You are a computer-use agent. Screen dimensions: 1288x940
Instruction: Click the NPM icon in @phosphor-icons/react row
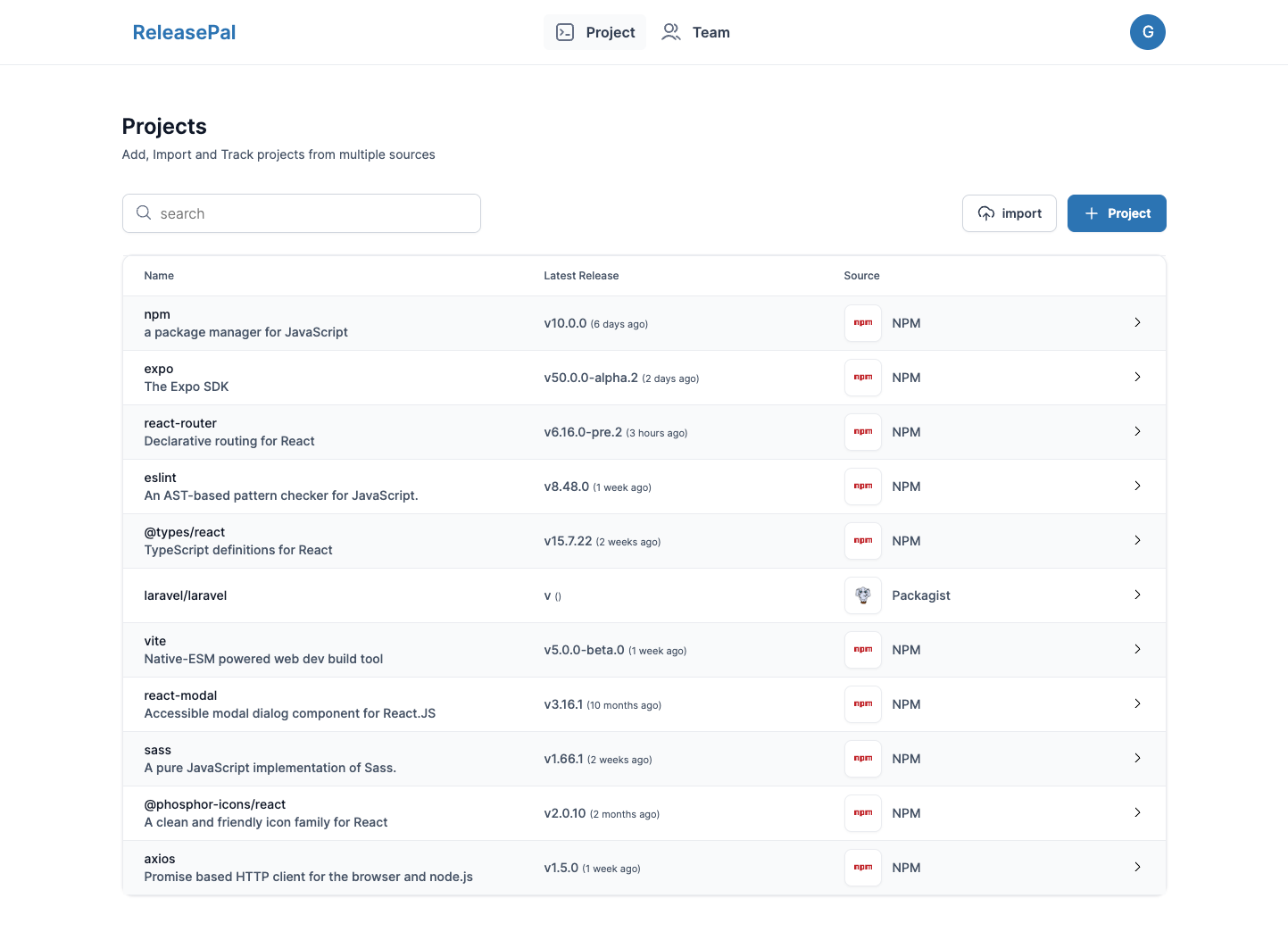pos(863,813)
